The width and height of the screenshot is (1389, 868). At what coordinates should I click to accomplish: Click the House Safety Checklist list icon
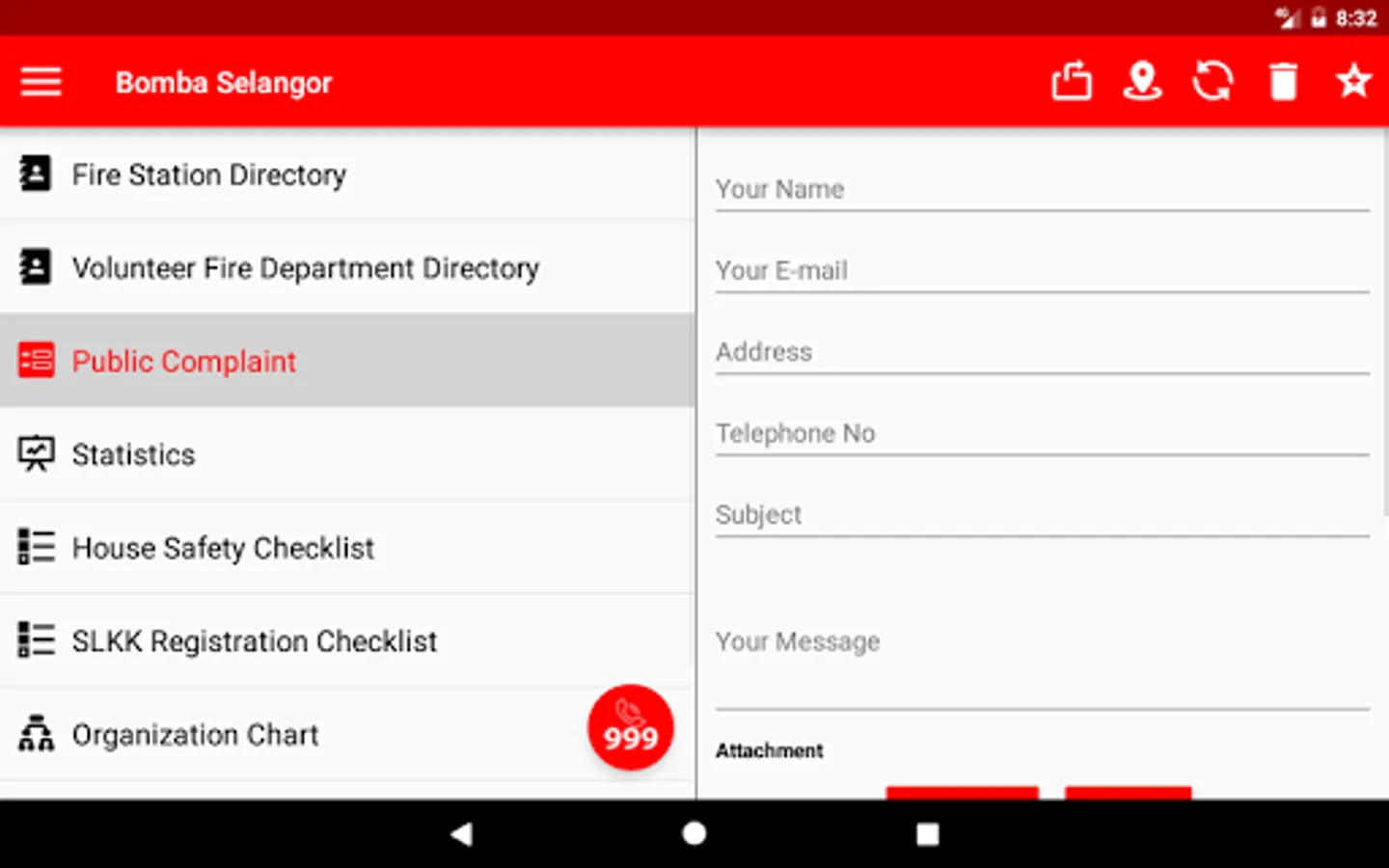[x=37, y=547]
